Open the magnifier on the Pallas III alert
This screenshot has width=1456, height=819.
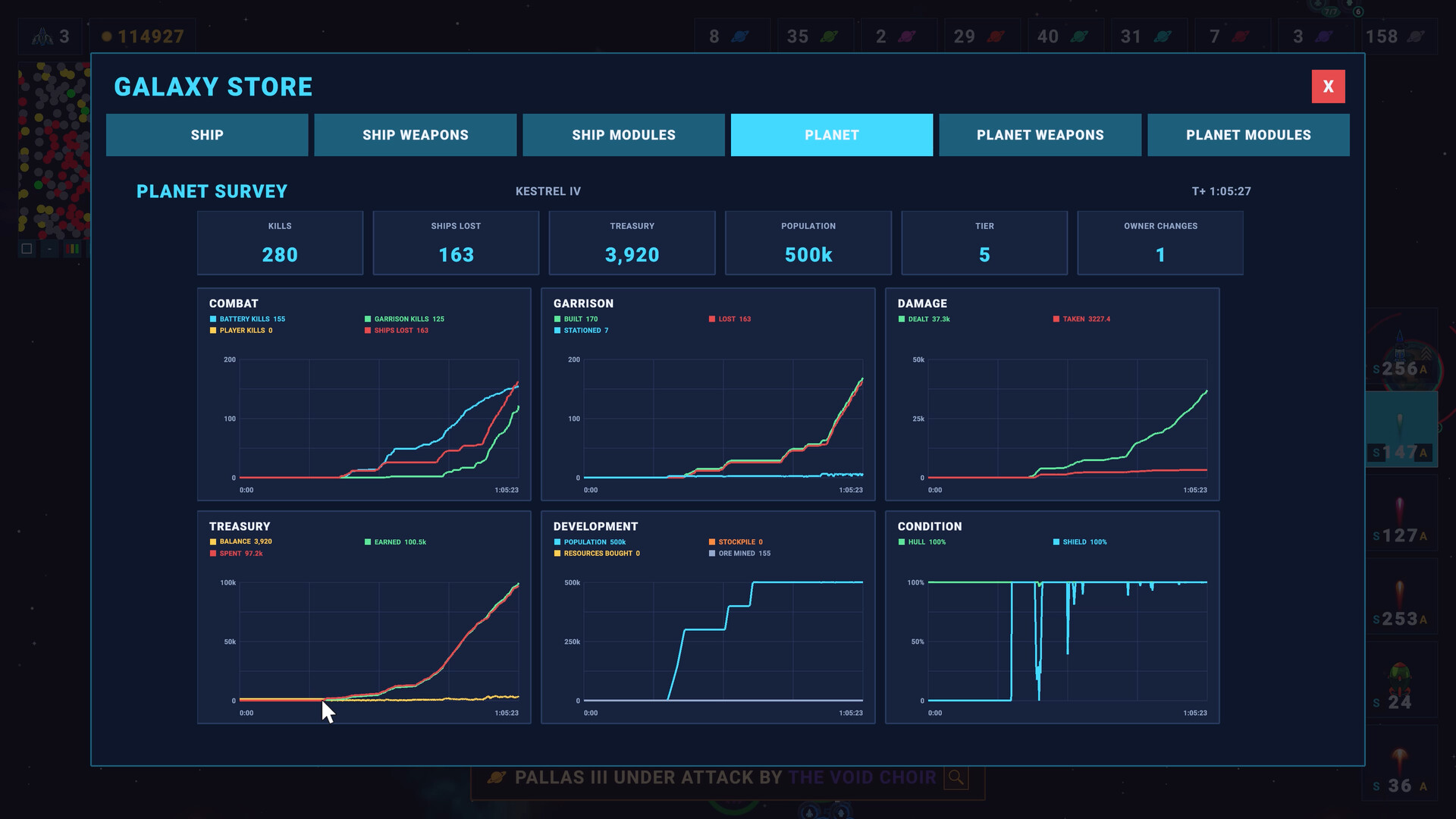point(956,777)
